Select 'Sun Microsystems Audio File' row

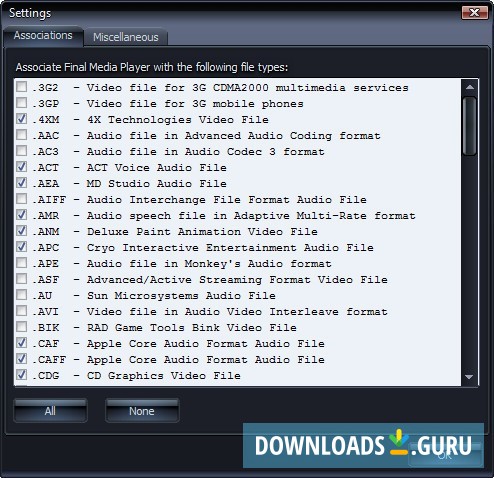[x=181, y=296]
